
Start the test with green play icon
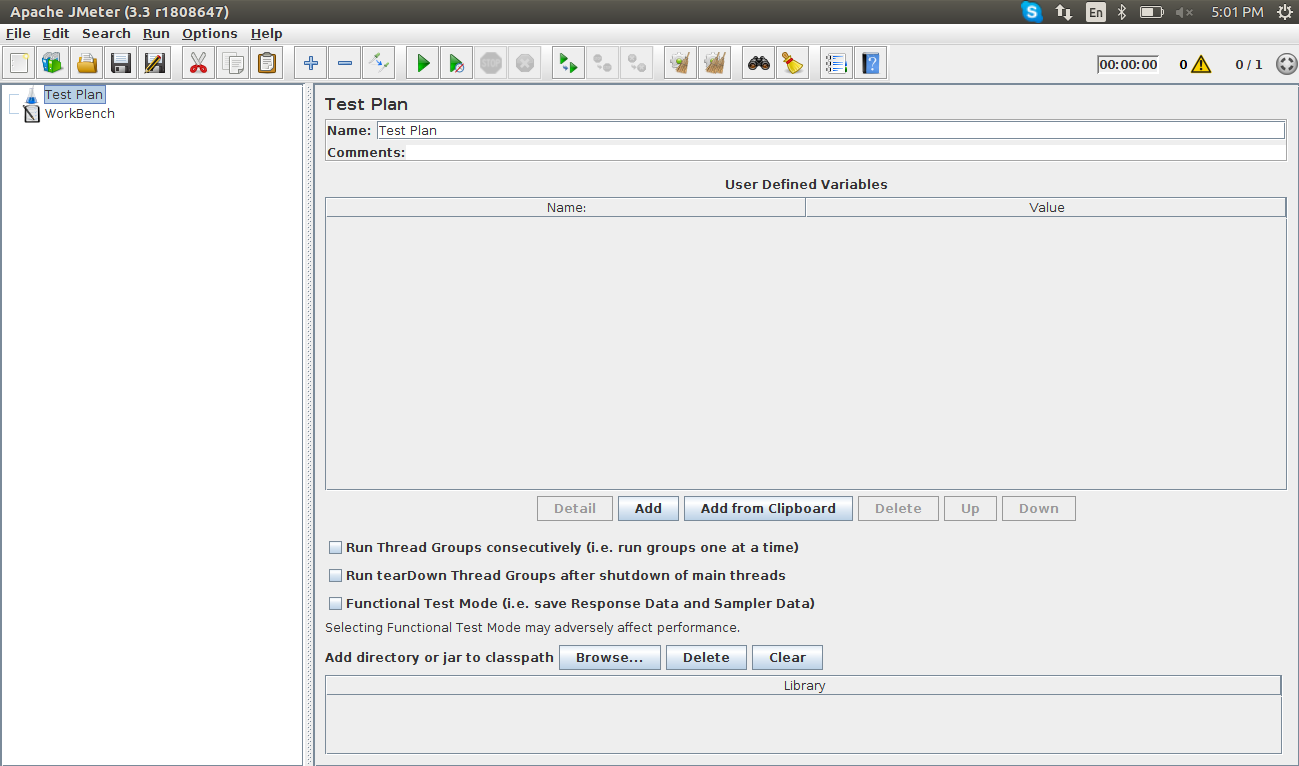(x=422, y=64)
